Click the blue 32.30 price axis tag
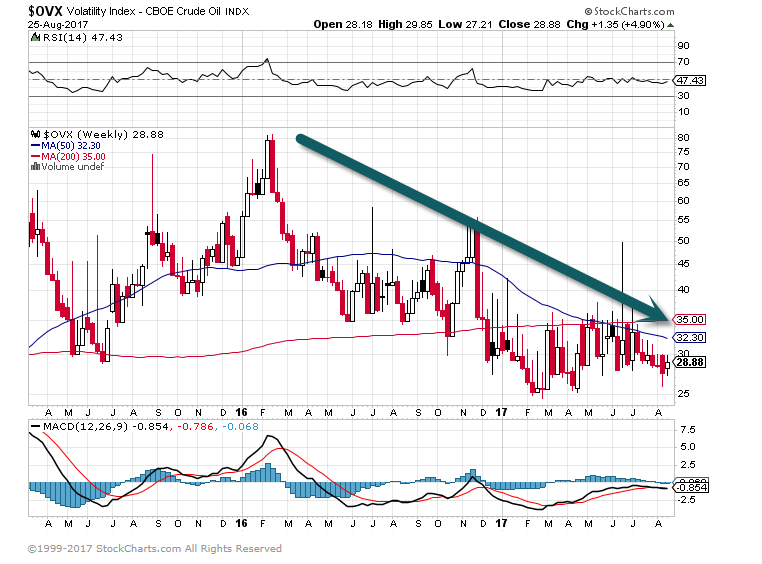The height and width of the screenshot is (564, 762). point(690,337)
